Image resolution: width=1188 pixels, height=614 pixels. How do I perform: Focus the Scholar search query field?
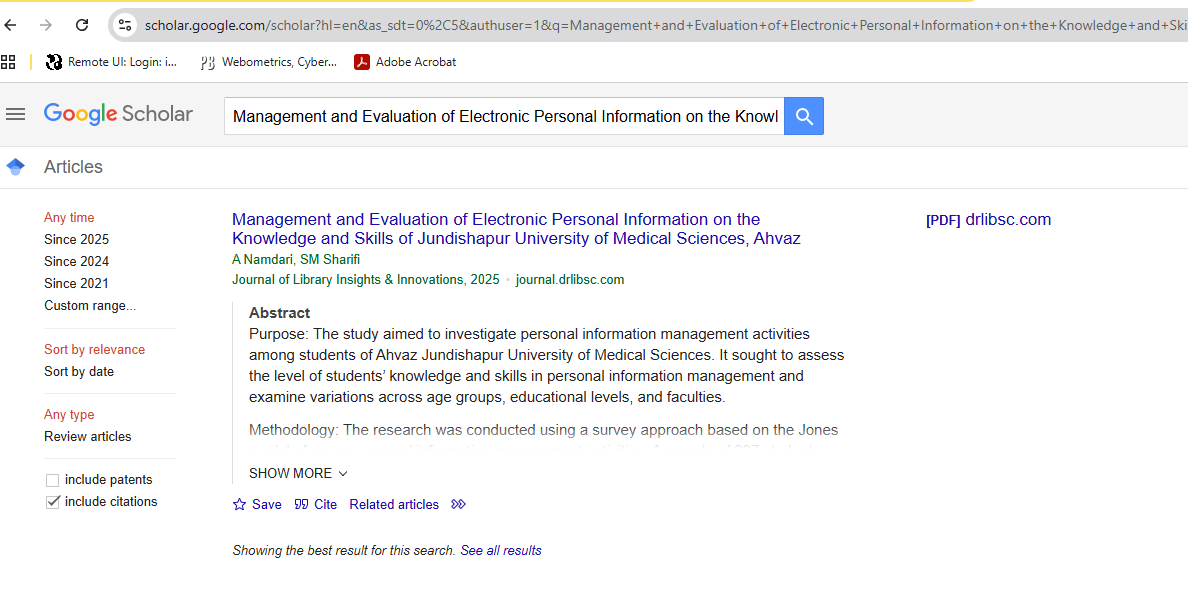pos(504,116)
